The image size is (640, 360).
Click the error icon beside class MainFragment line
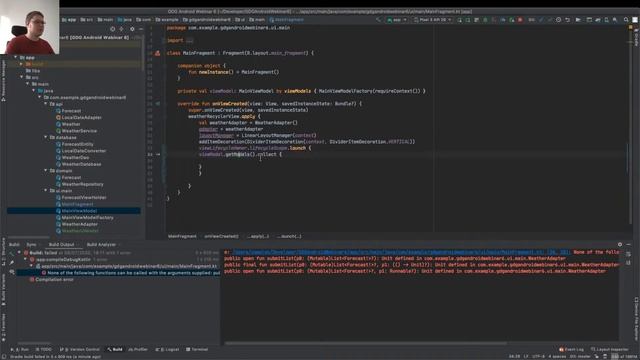tap(158, 53)
